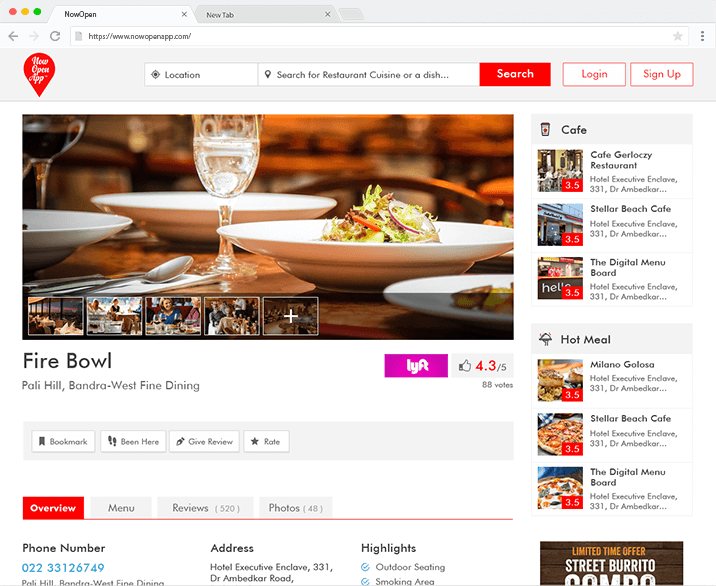Click the Give Review button
Screen dimensions: 716x586
204,441
